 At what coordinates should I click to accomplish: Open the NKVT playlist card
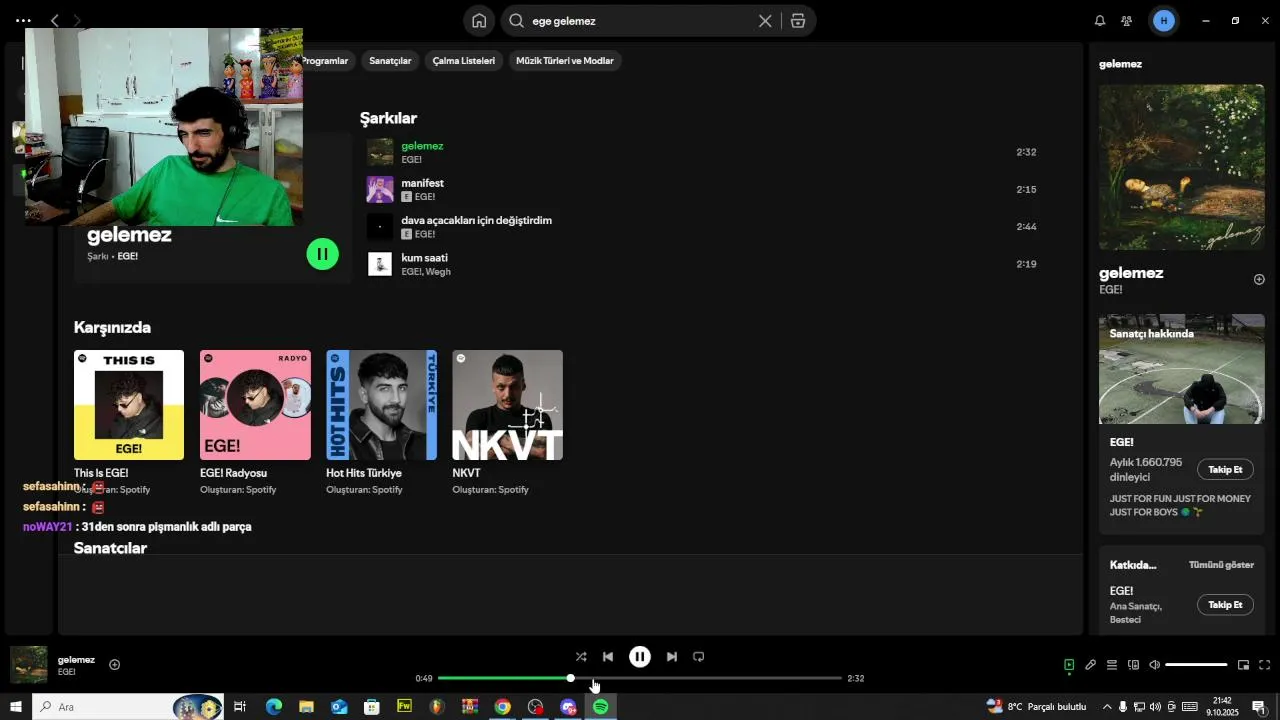(507, 423)
